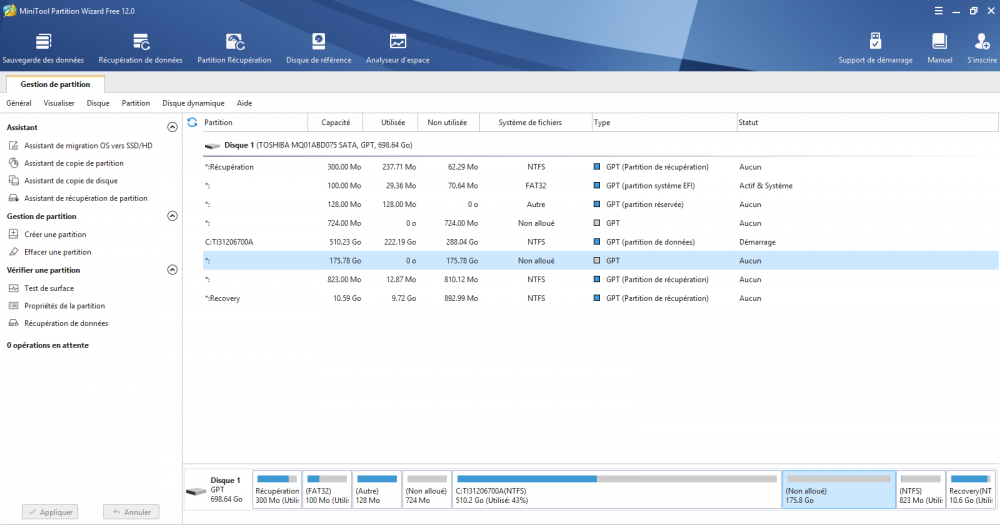Screen dimensions: 1000x528
Task: Select C:TI31206700A block in disk map
Action: click(617, 490)
